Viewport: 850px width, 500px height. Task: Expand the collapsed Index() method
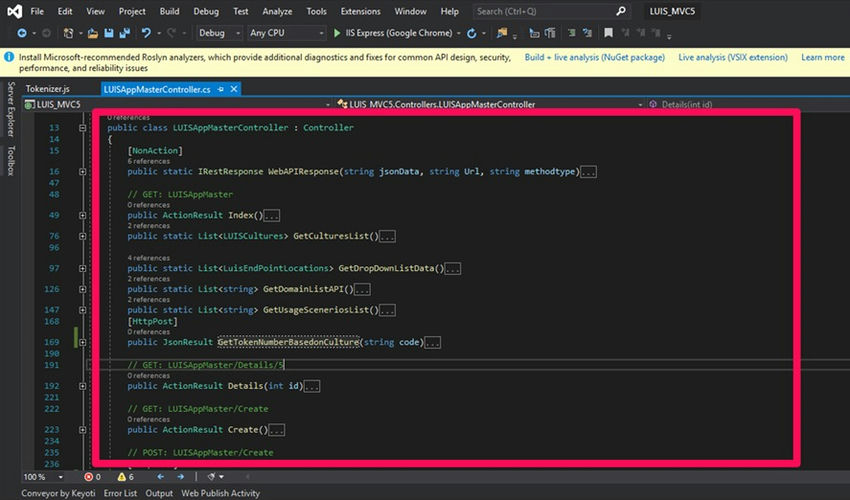coord(83,215)
